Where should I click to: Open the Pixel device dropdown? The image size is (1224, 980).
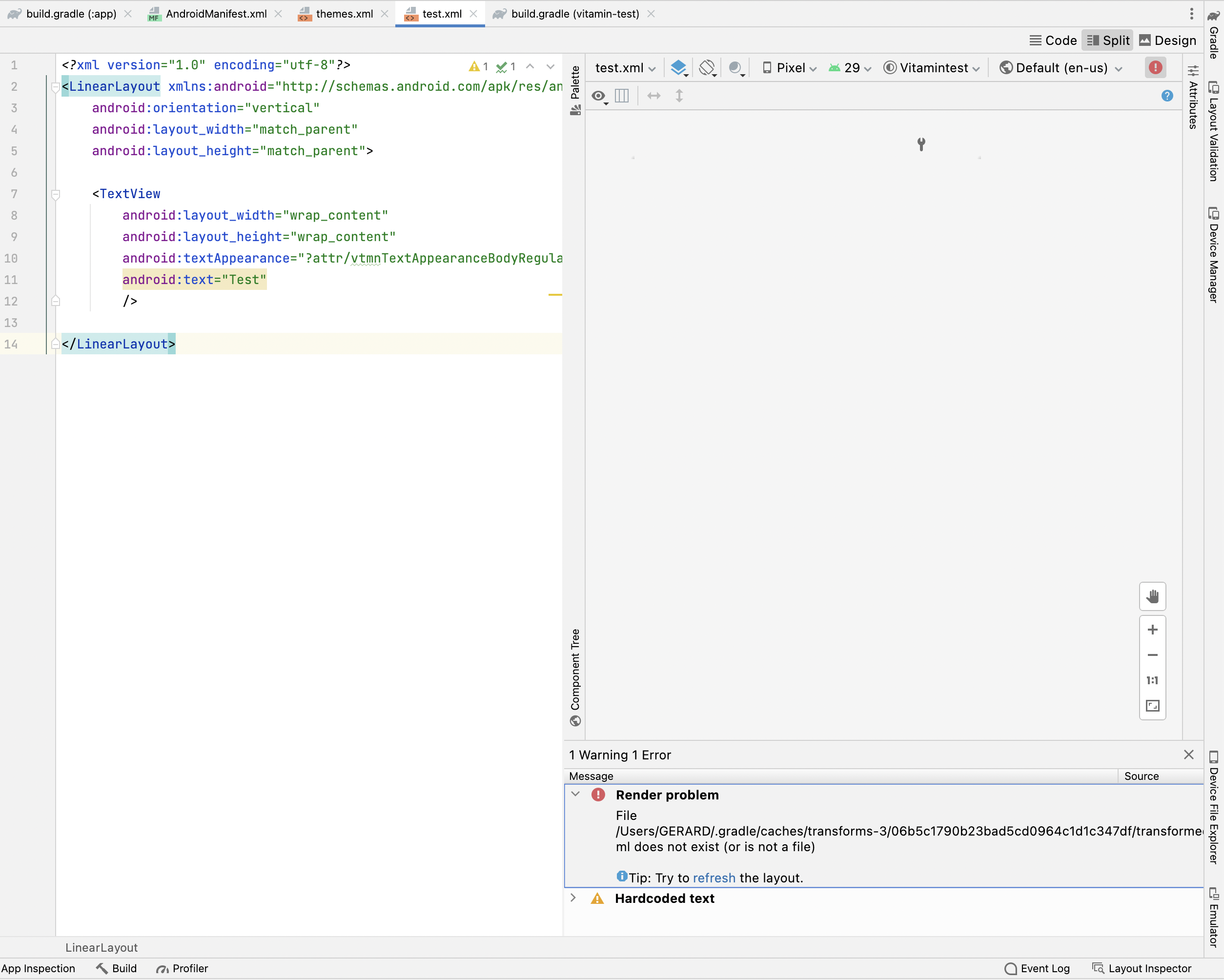789,67
